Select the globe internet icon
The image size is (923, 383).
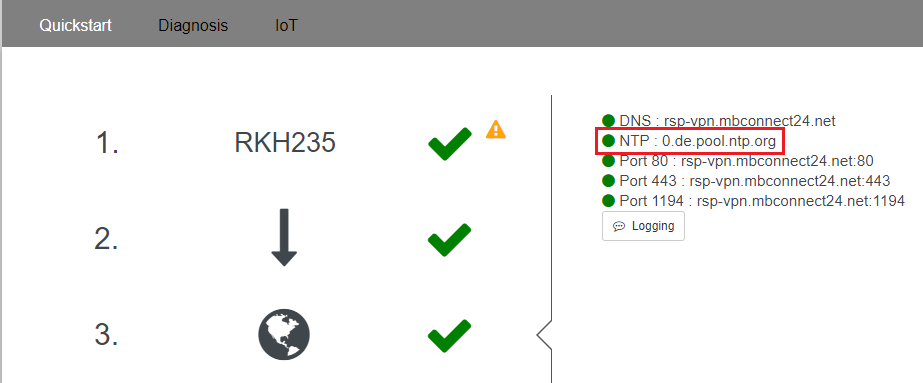pos(284,334)
